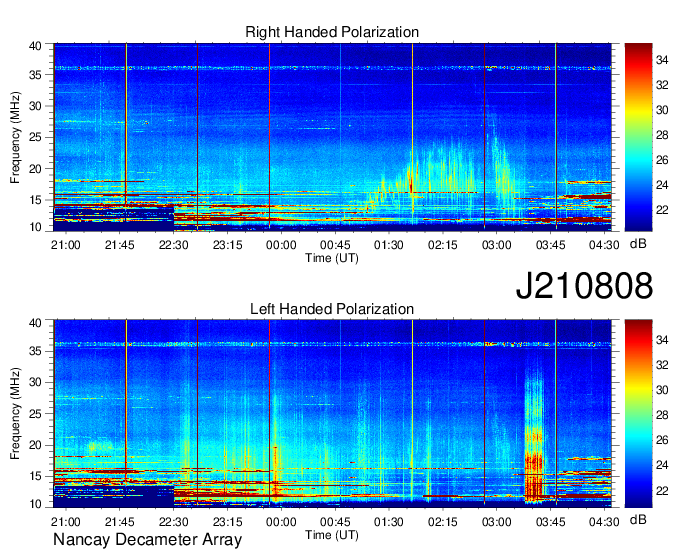Click "01:30" time tick of Right Handed plot
The height and width of the screenshot is (552, 680).
click(x=389, y=245)
